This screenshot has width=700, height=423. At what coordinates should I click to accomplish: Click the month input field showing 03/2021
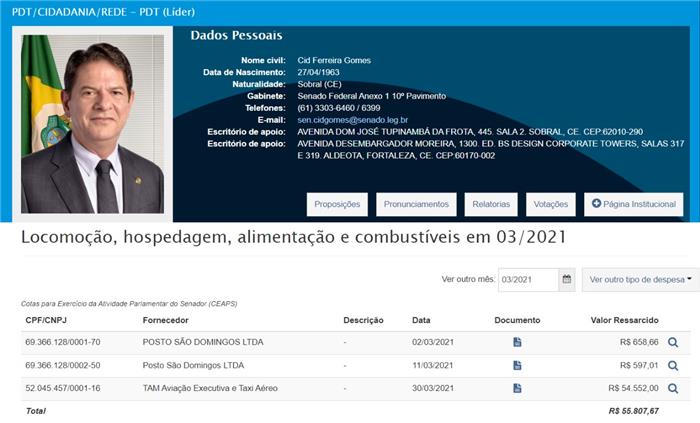[x=529, y=280]
